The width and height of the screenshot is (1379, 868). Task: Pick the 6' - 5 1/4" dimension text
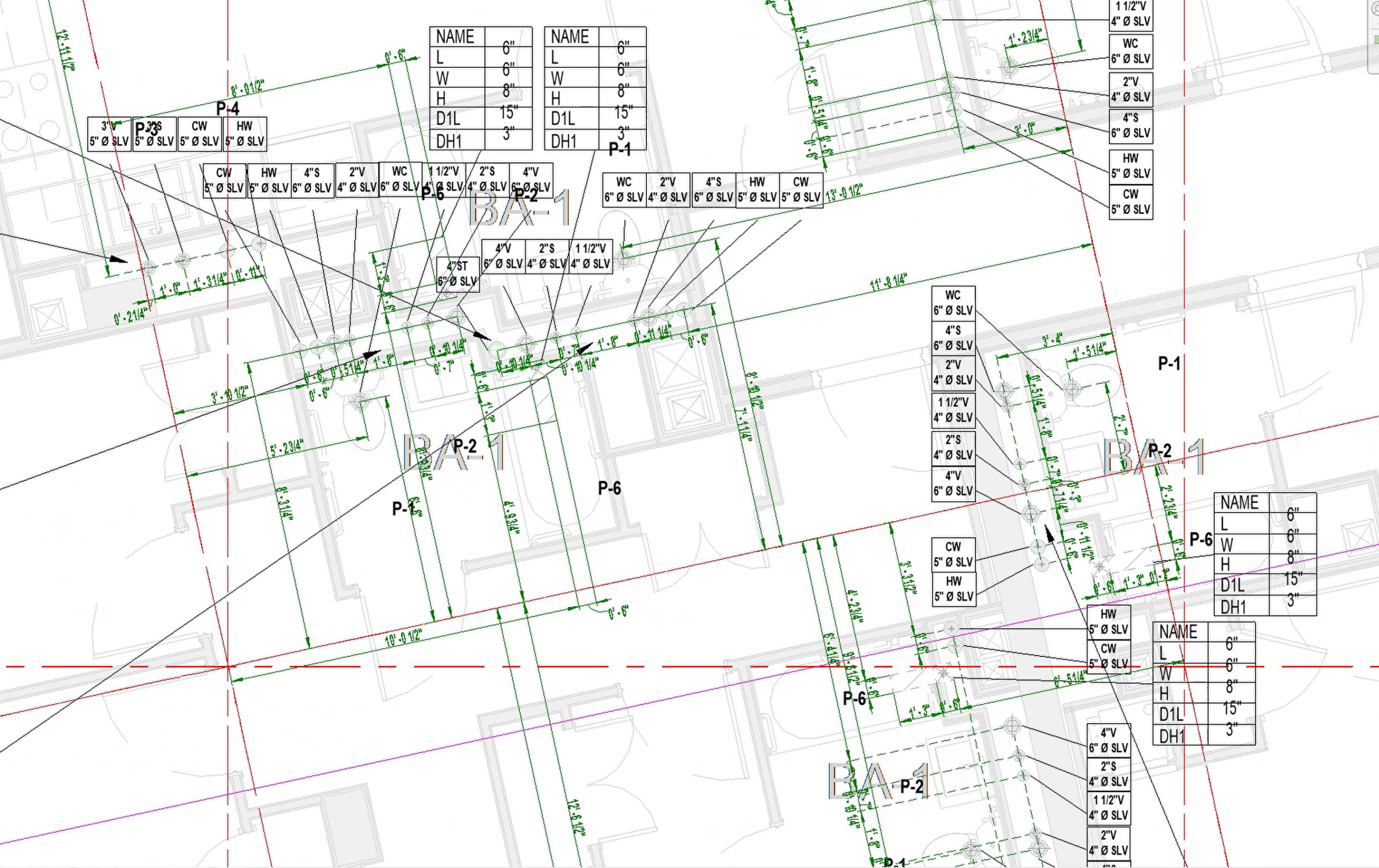(x=1069, y=679)
